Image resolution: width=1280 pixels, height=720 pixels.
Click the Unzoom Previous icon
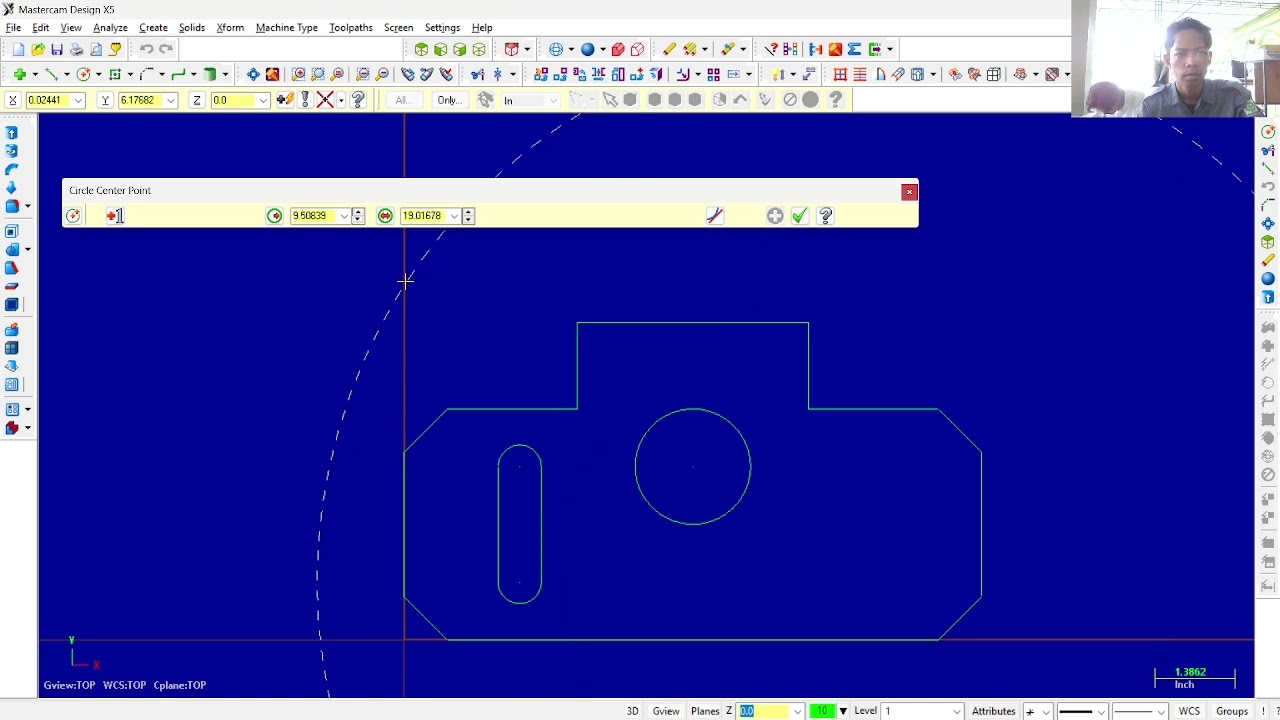click(362, 74)
